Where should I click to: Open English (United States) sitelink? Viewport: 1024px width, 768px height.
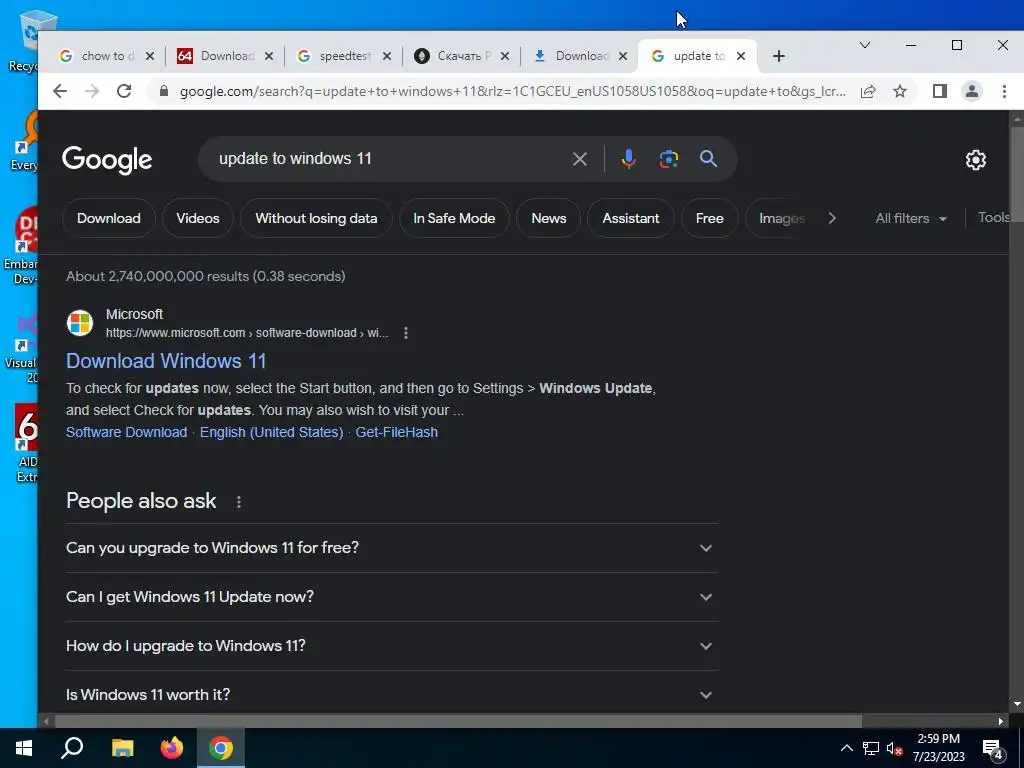(x=272, y=432)
